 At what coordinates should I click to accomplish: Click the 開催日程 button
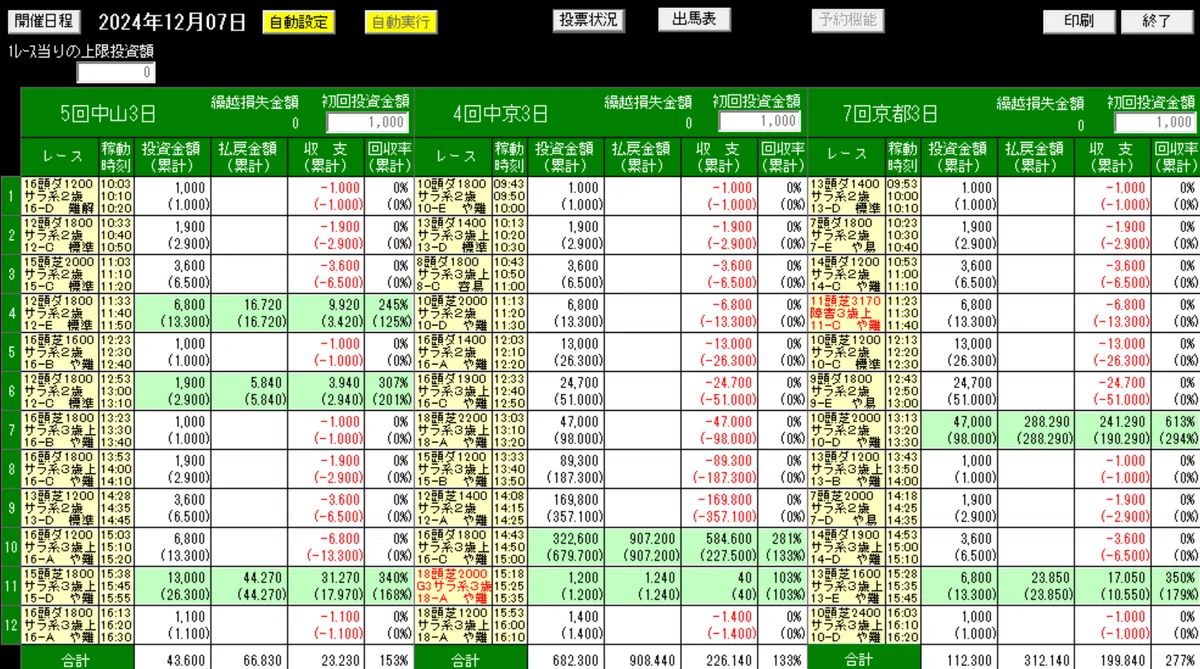[45, 20]
